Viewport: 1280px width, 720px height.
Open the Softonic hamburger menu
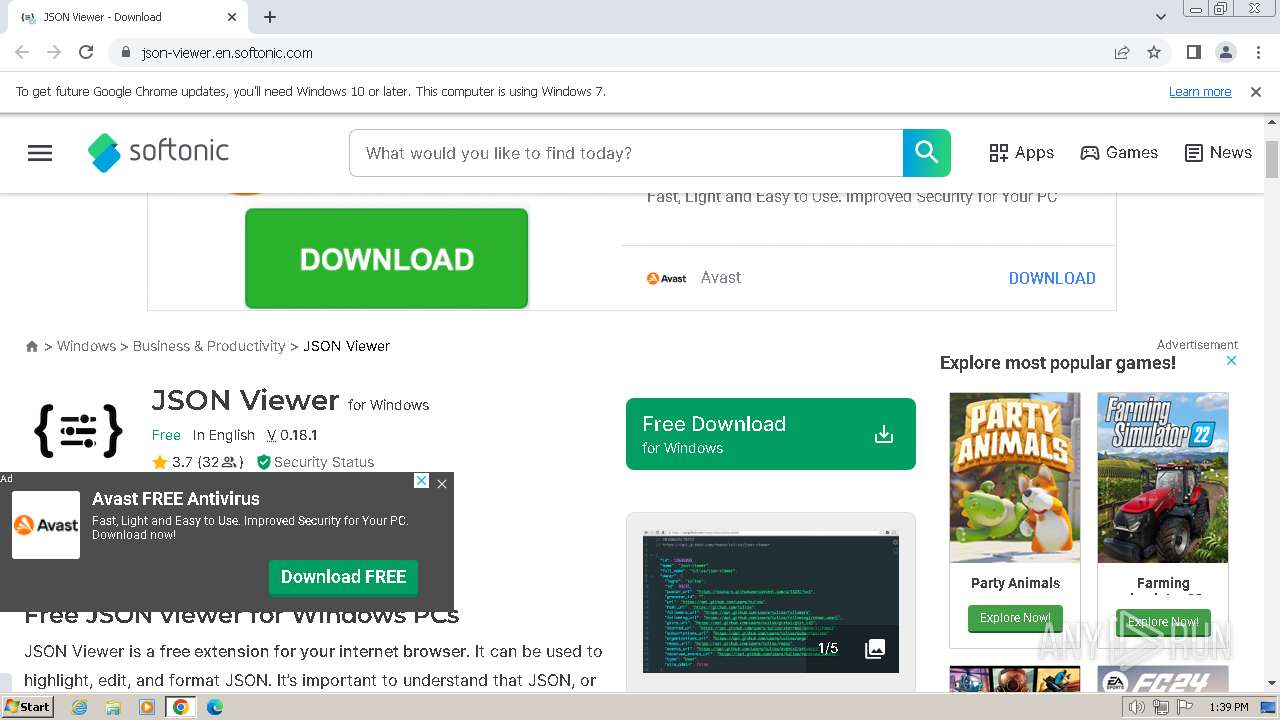(40, 153)
